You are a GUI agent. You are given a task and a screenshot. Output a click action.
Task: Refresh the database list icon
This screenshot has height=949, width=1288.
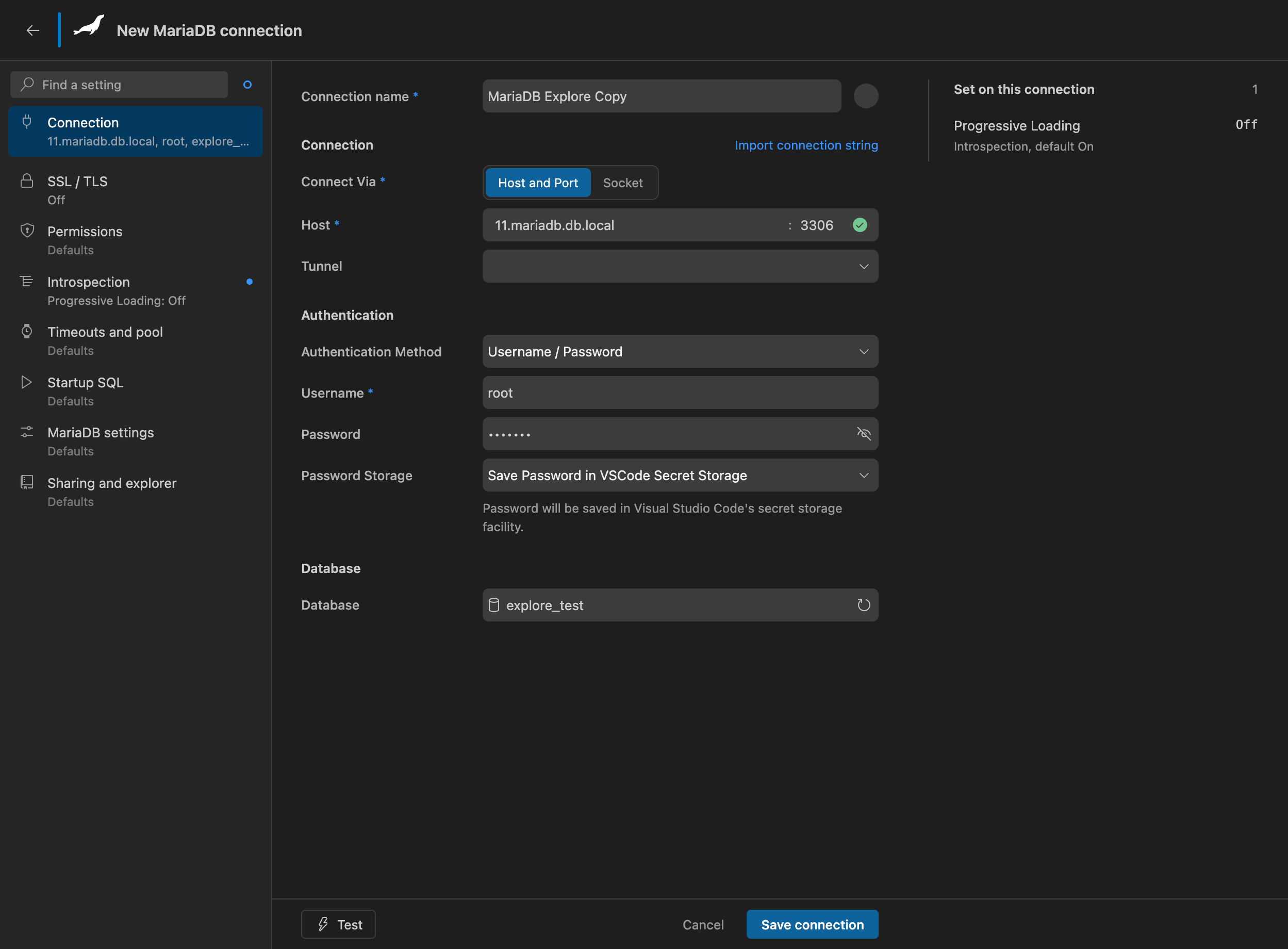[x=864, y=605]
